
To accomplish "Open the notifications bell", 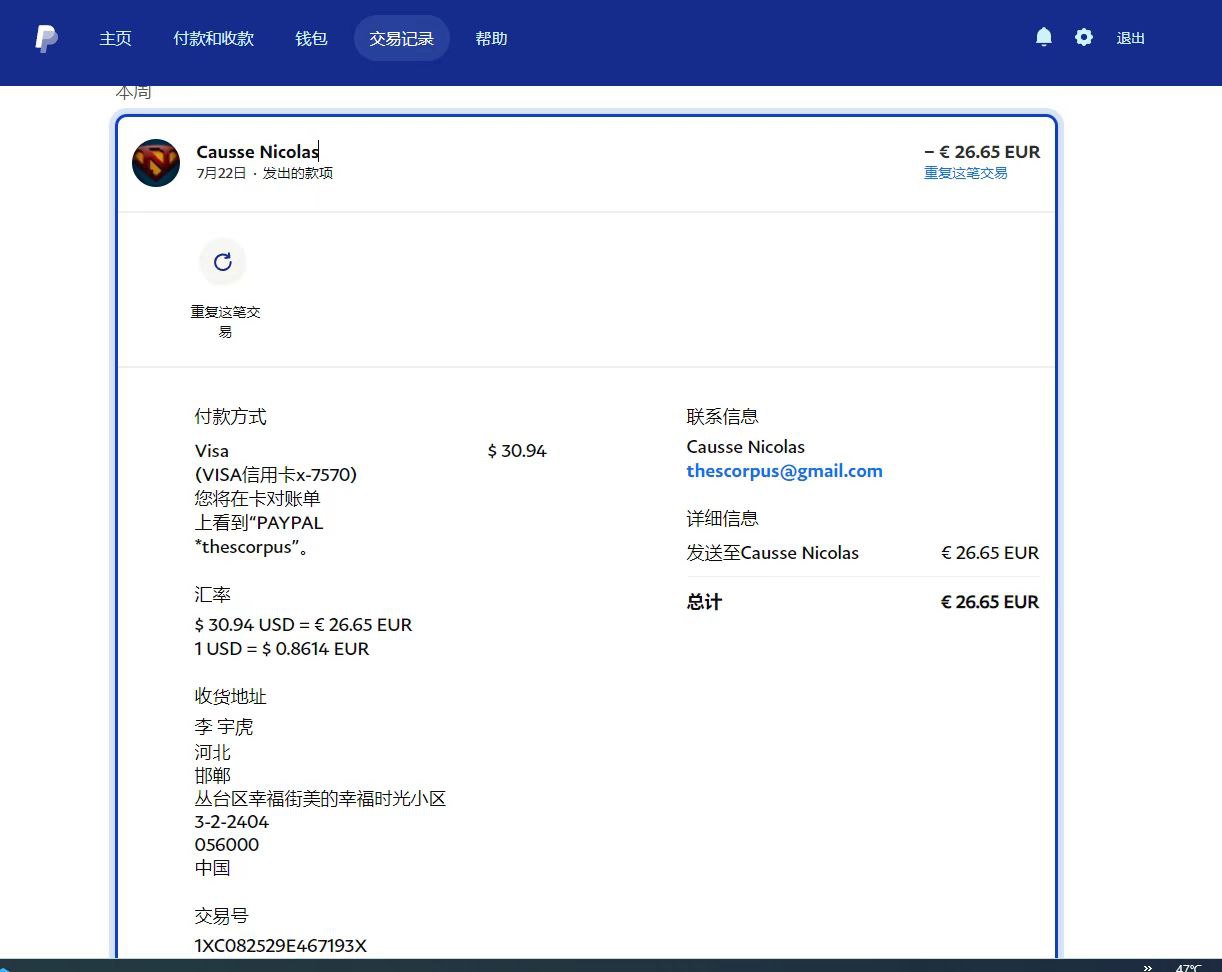I will [x=1044, y=38].
